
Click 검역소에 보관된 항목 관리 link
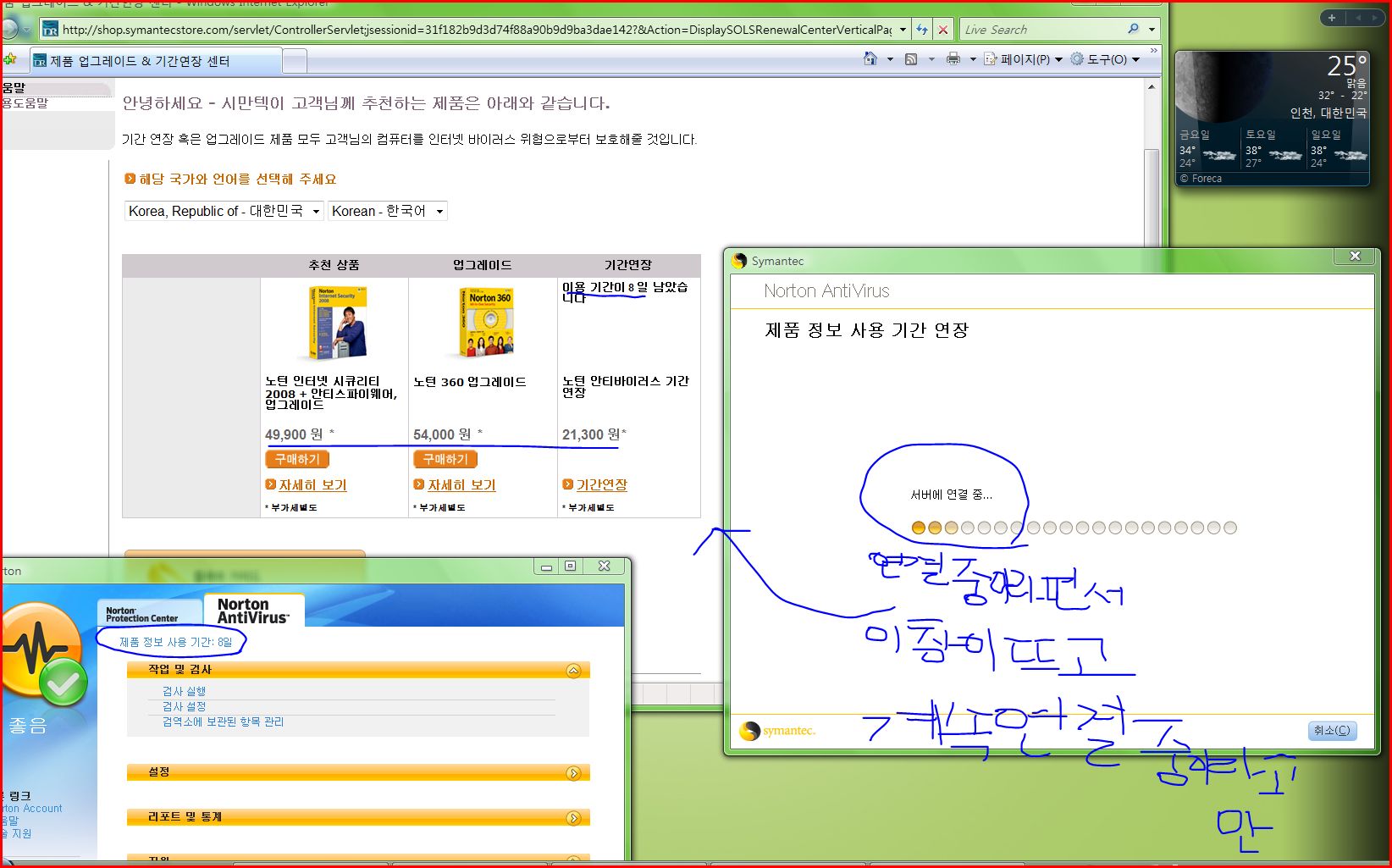coord(223,721)
